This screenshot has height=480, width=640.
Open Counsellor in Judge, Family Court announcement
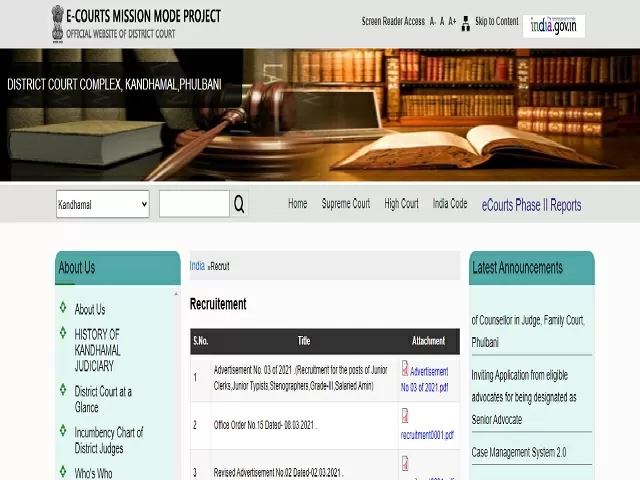528,331
